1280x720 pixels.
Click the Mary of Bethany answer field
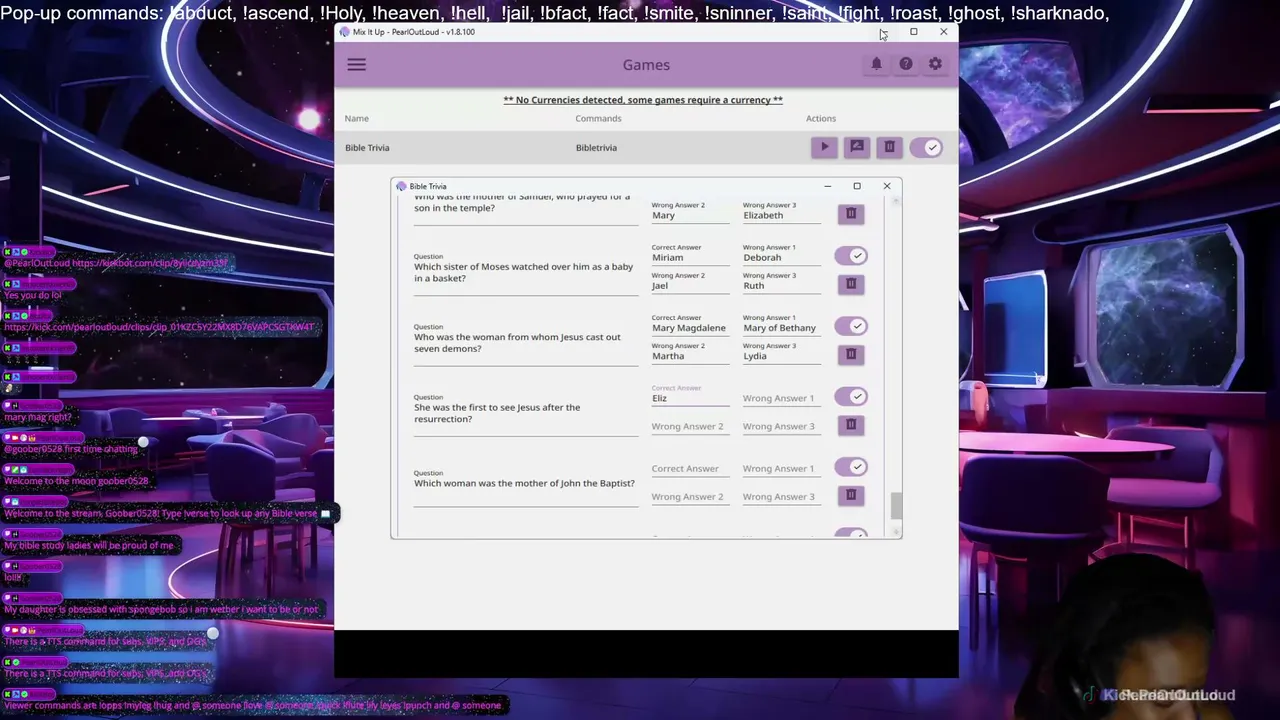point(781,327)
